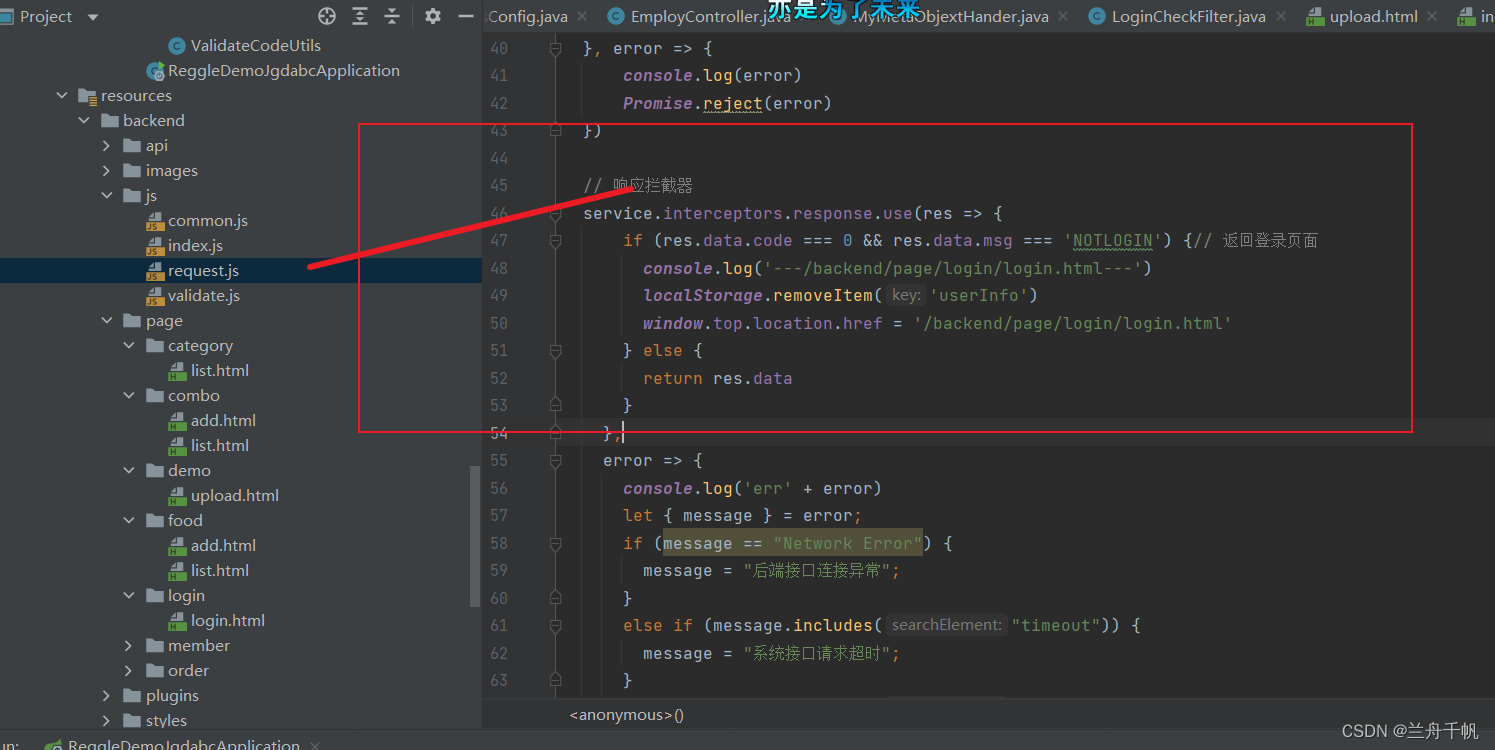Click 'userInfo' argument on line 49
Screen dimensions: 1495x750
(x=979, y=296)
